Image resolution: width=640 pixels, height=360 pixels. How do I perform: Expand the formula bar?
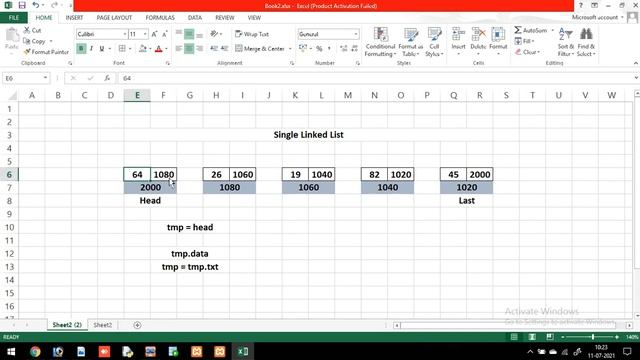636,78
